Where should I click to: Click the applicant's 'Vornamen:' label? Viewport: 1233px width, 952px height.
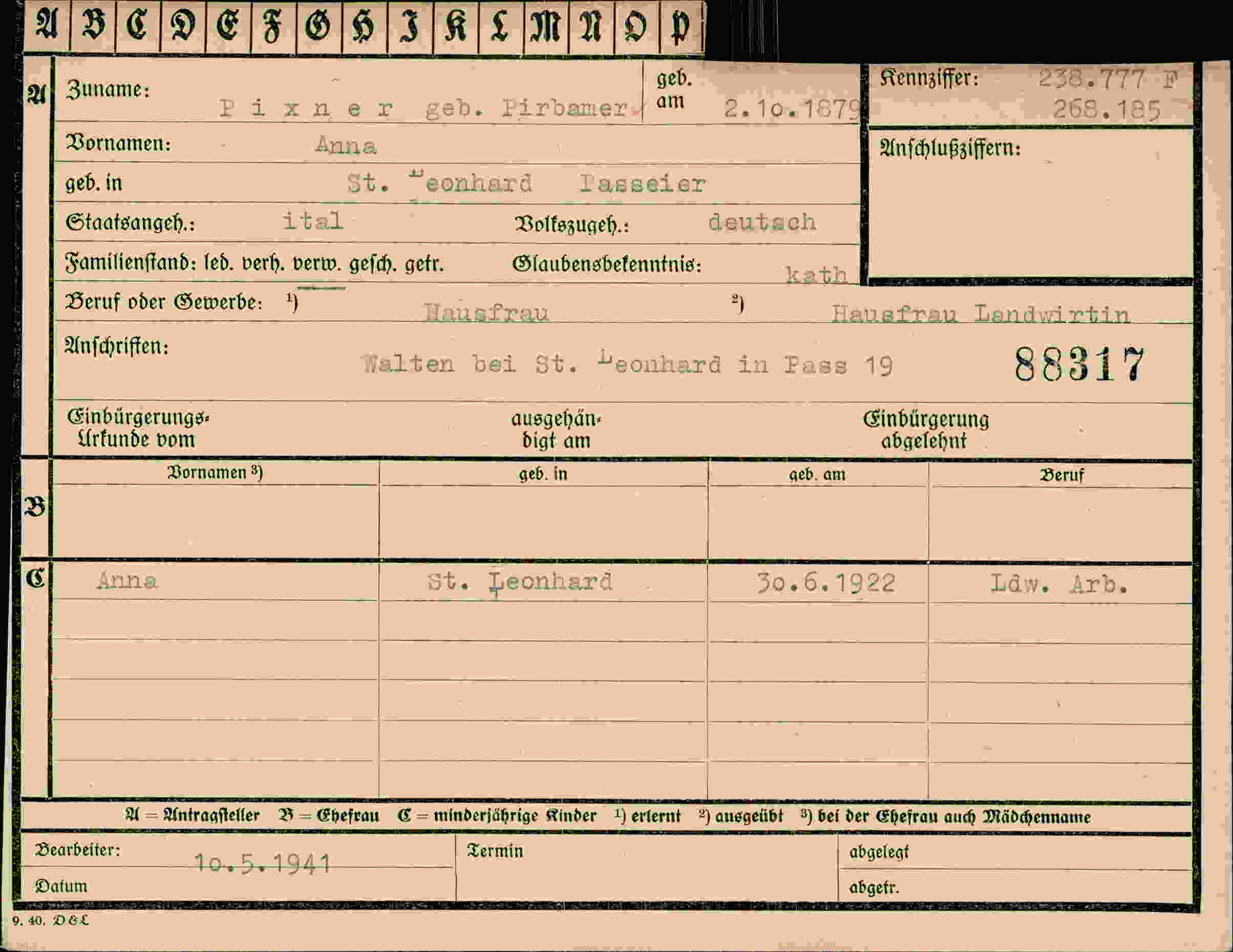pyautogui.click(x=118, y=143)
